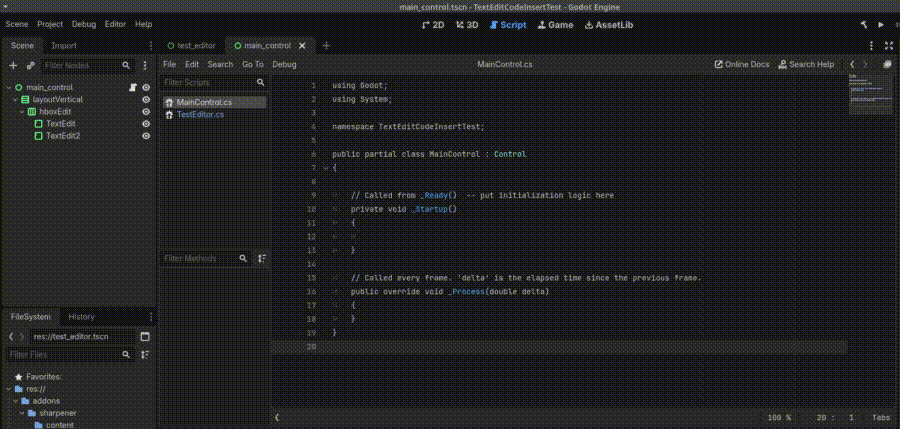Toggle alphabetical sorting of the methods list
900x429 pixels.
[262, 258]
